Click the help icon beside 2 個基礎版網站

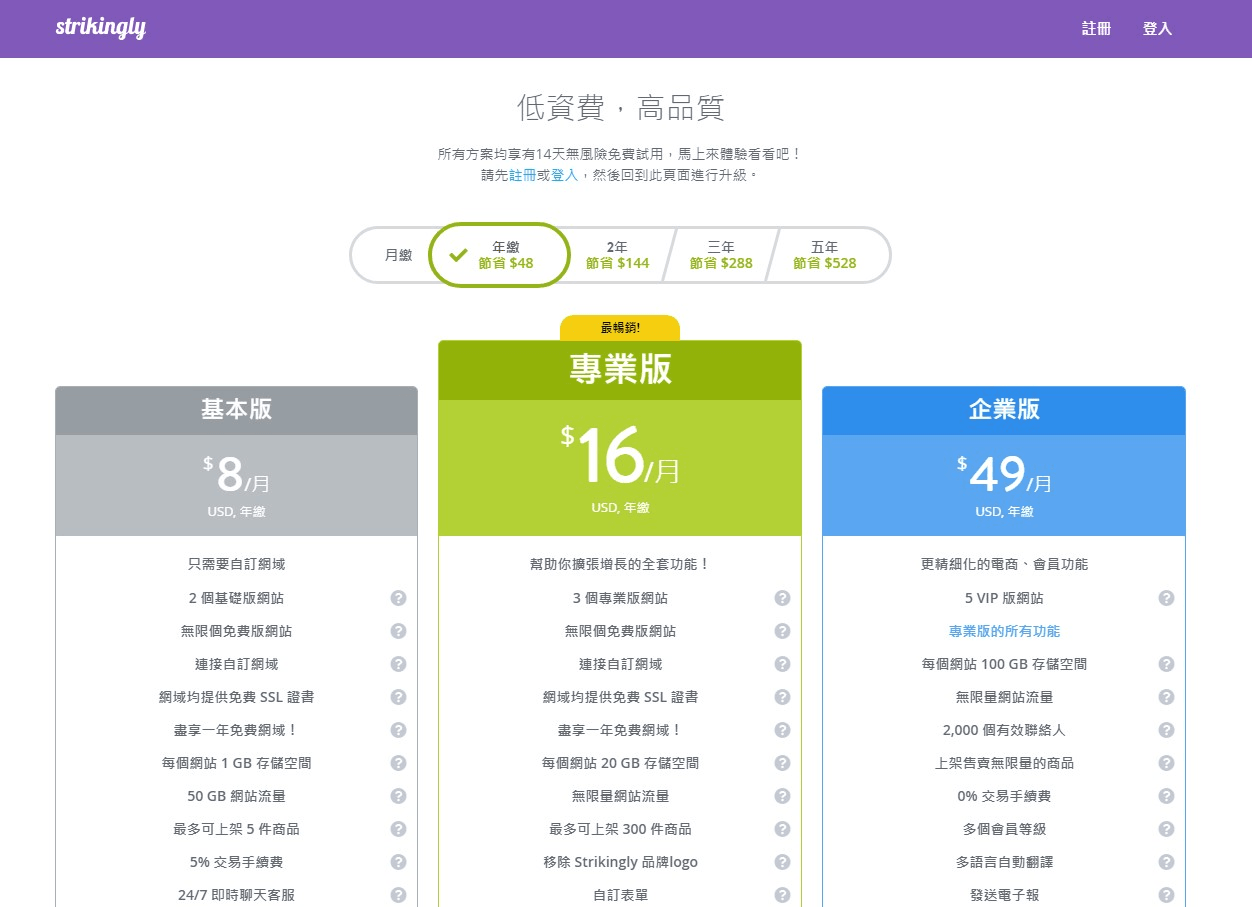click(x=398, y=597)
